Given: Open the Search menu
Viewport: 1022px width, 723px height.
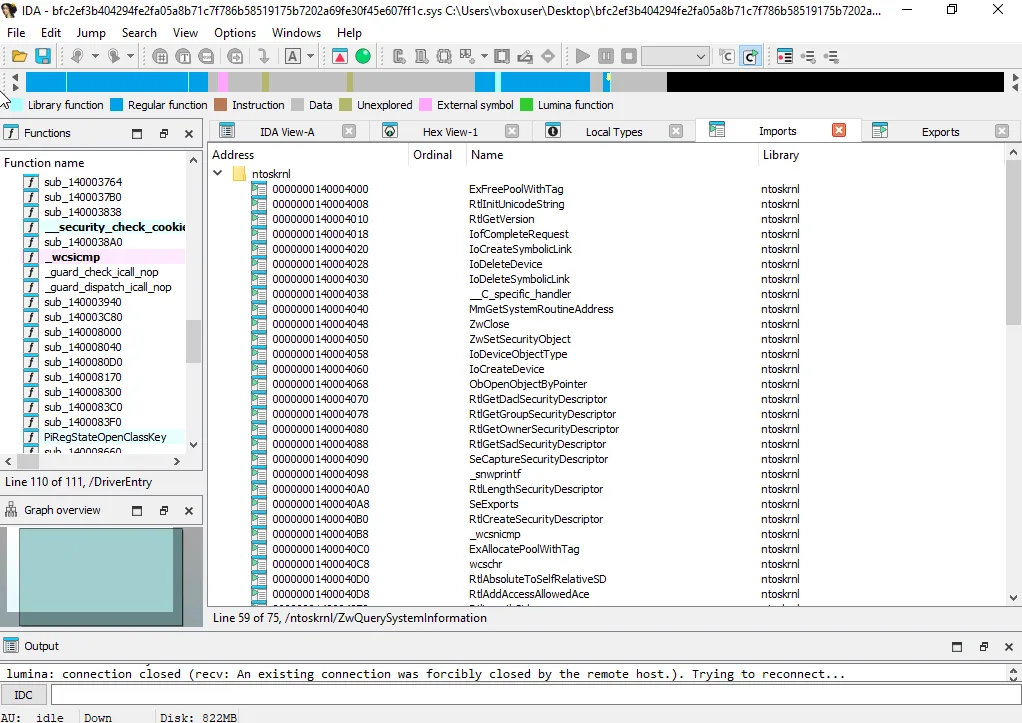Looking at the screenshot, I should coord(139,33).
